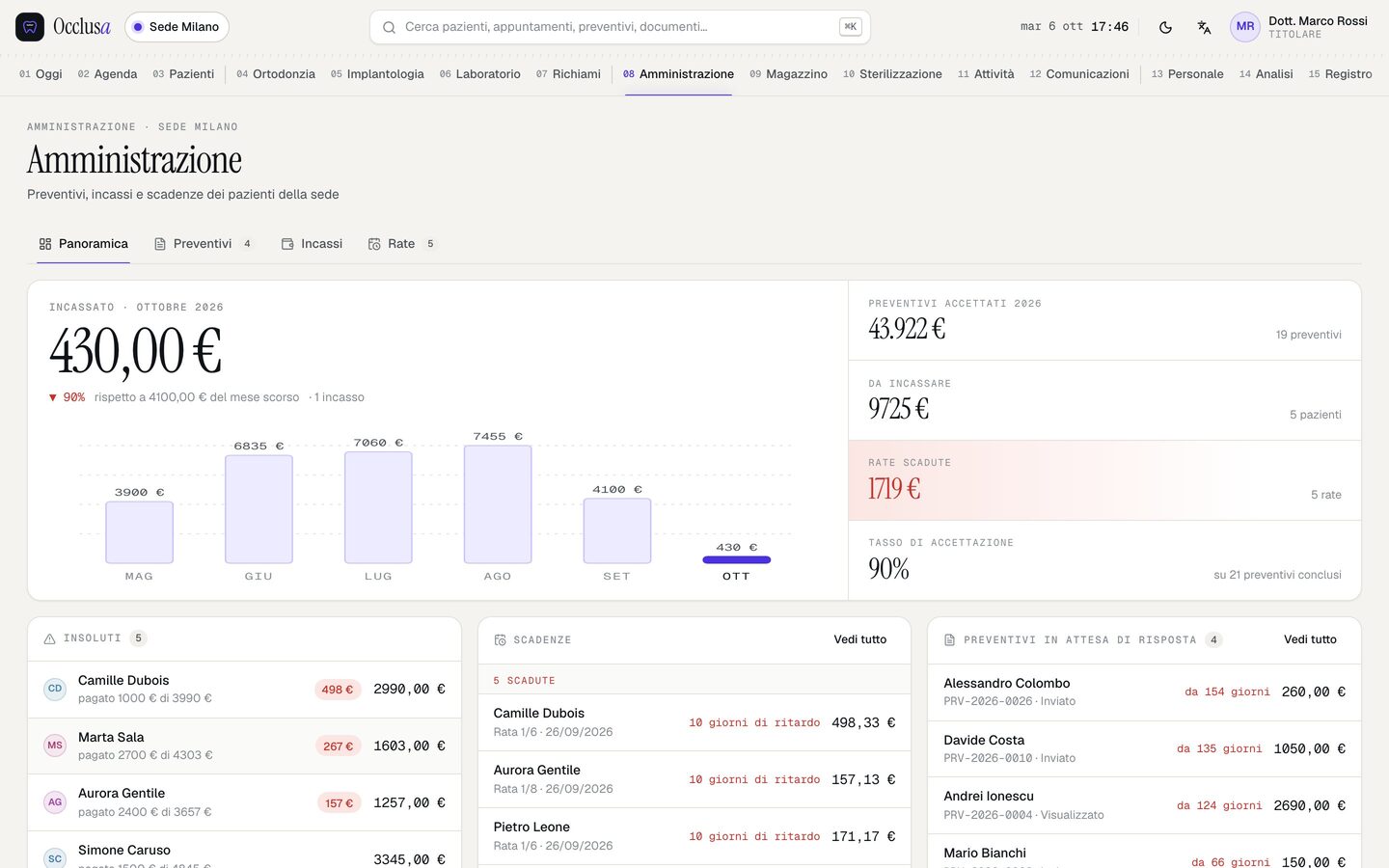
Task: Open the Magazzino section
Action: point(788,74)
